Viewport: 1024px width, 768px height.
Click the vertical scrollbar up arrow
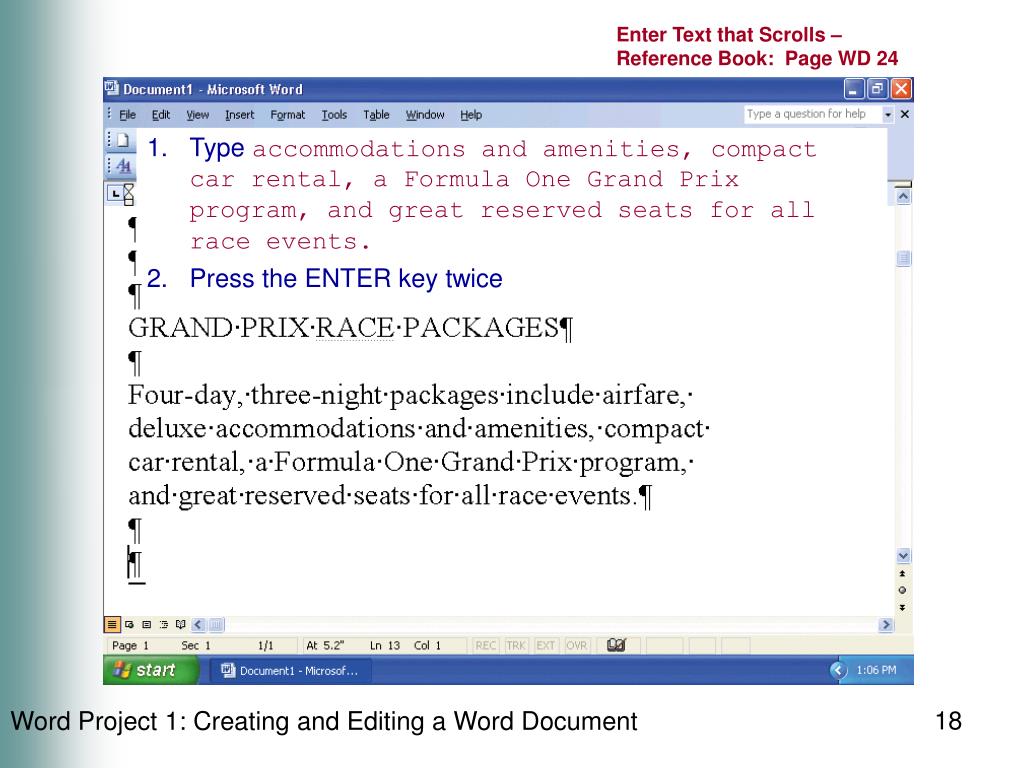coord(903,197)
